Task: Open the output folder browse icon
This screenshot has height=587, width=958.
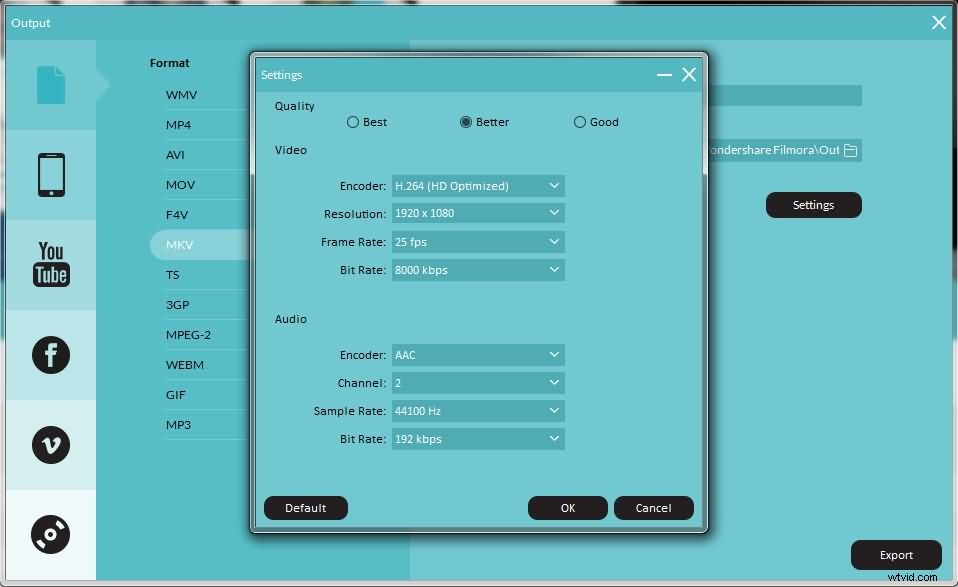Action: 851,150
